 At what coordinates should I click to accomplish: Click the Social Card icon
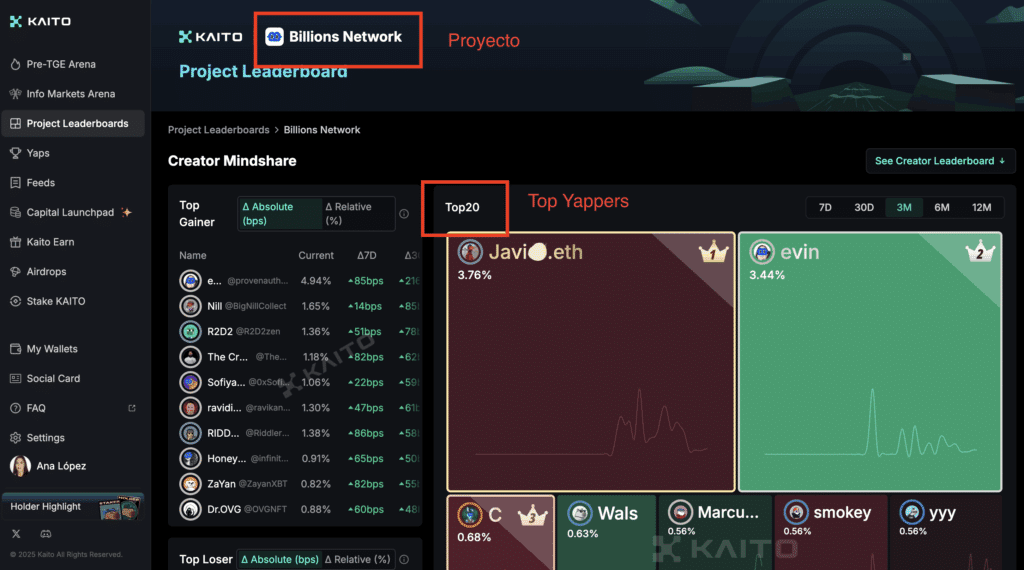(x=16, y=378)
